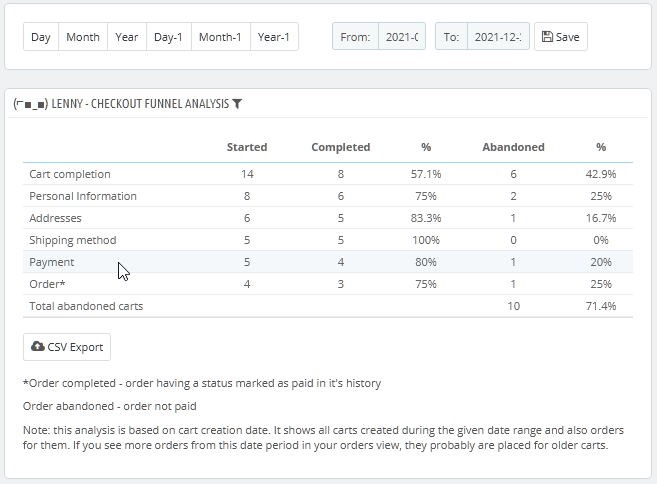Click the funnel filter icon in the title
The image size is (657, 484).
237,104
